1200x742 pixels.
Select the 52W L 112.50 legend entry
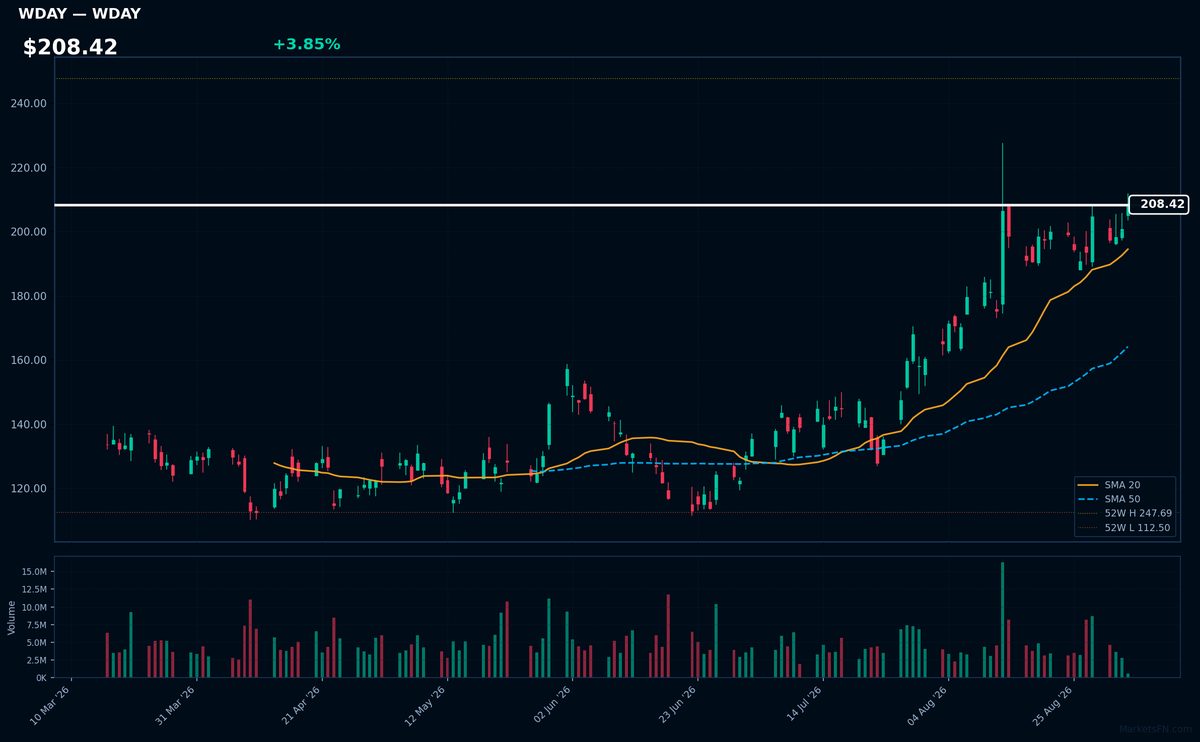coord(1122,528)
